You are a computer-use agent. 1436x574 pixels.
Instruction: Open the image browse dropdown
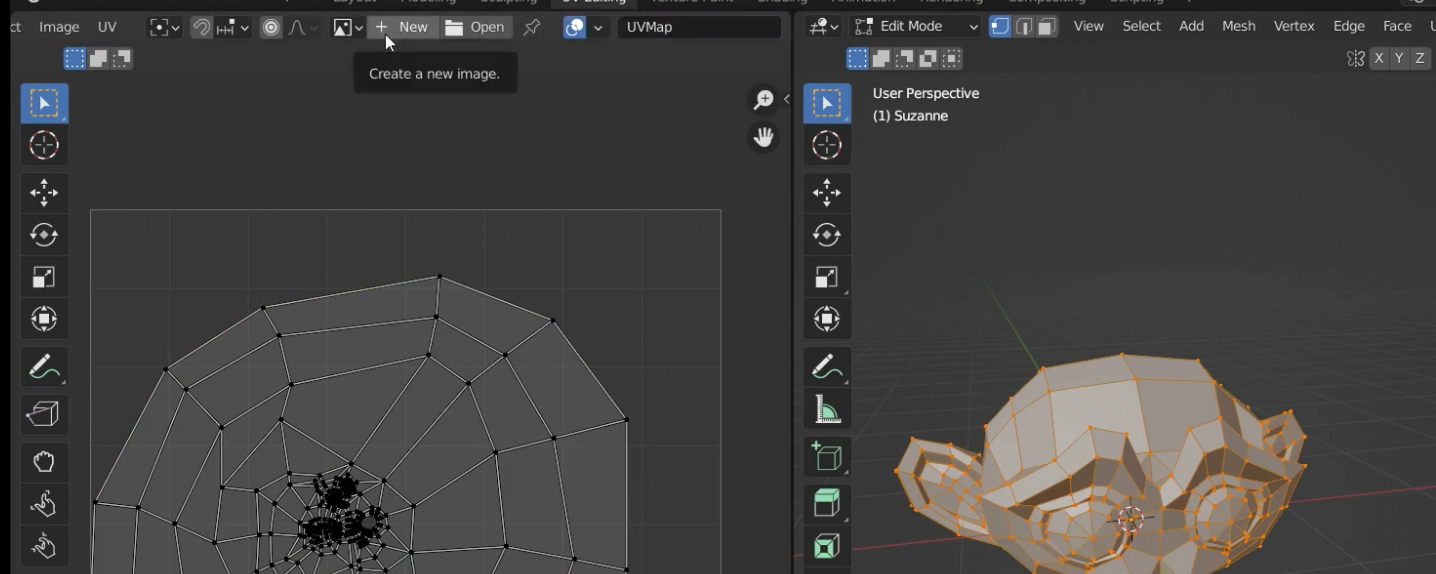347,27
